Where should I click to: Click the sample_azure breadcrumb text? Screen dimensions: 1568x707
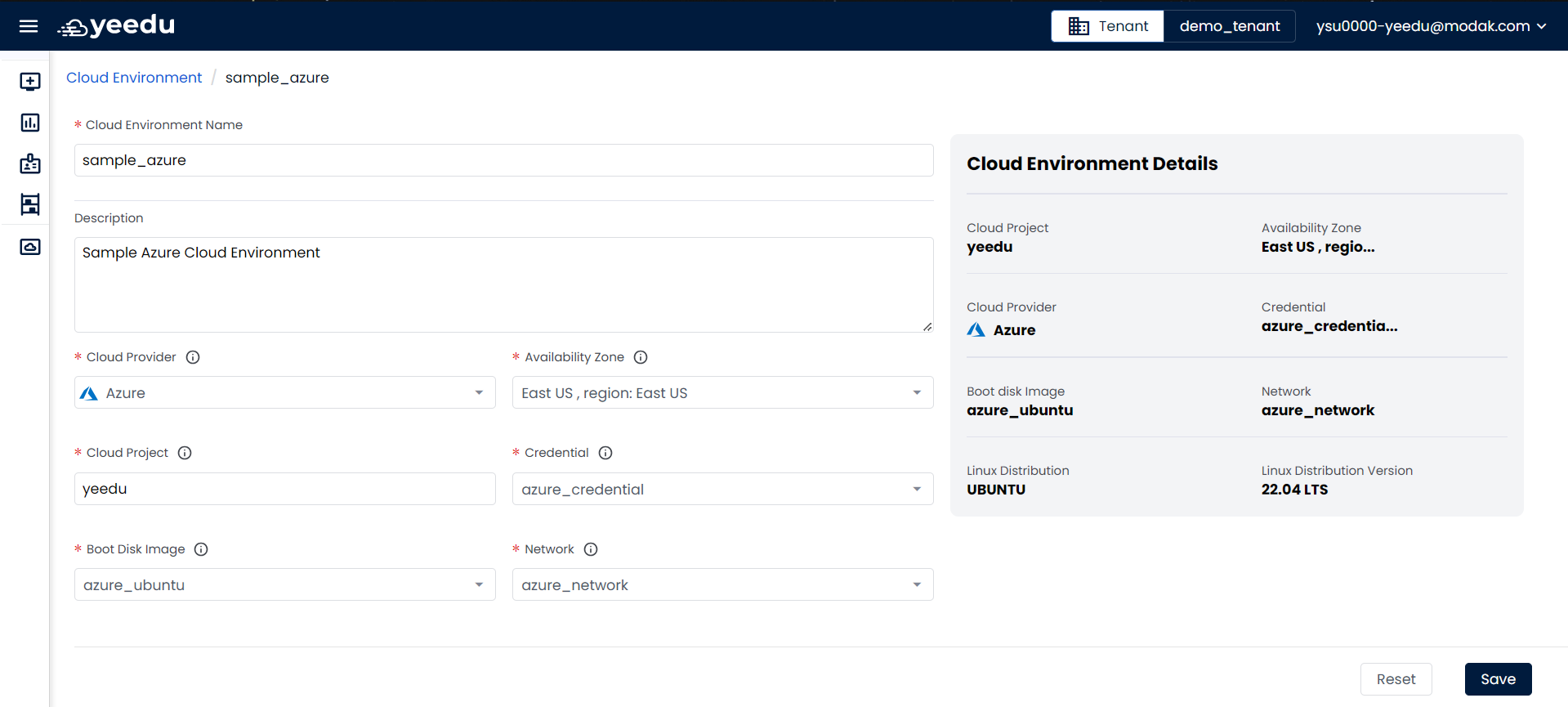click(277, 78)
